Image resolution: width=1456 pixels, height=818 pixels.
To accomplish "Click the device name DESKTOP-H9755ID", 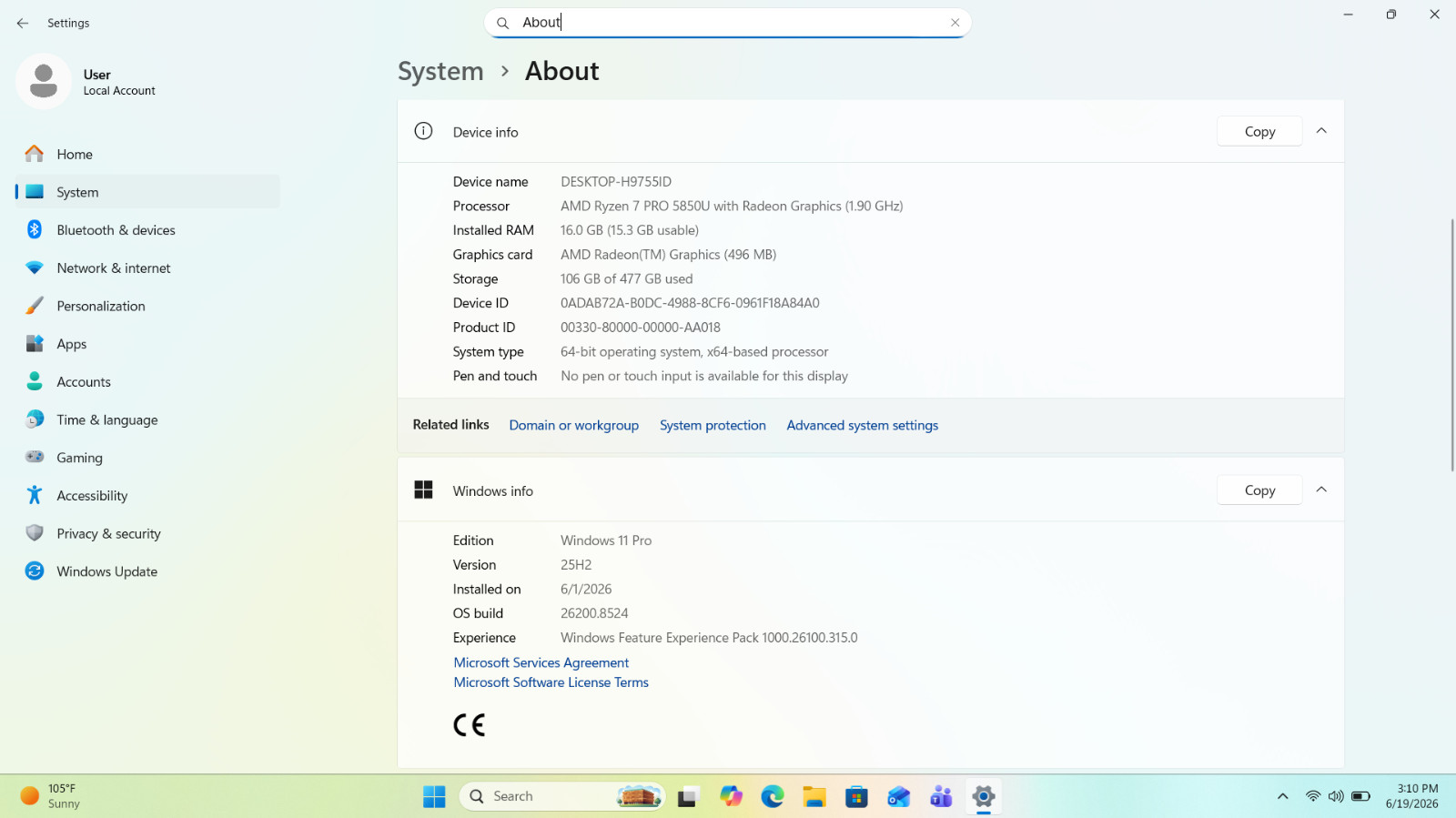I will point(616,182).
